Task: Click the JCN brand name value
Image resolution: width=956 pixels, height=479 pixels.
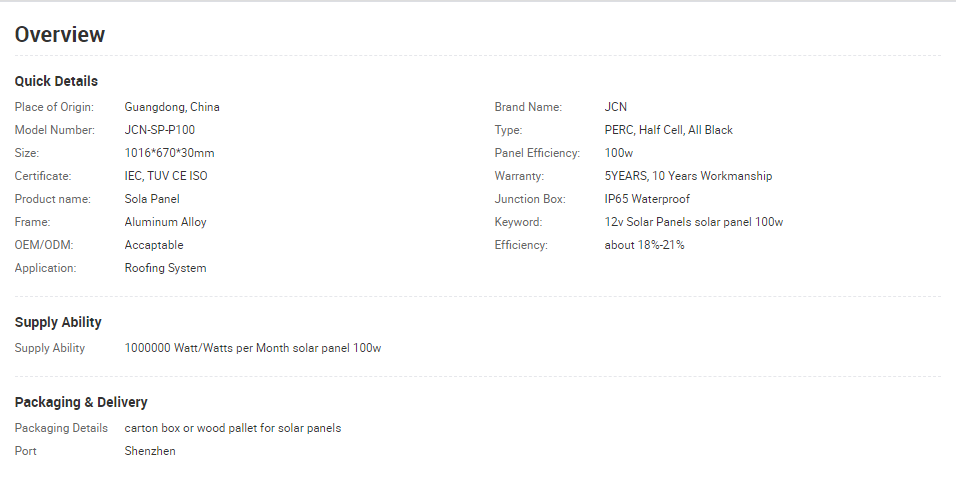Action: point(616,107)
